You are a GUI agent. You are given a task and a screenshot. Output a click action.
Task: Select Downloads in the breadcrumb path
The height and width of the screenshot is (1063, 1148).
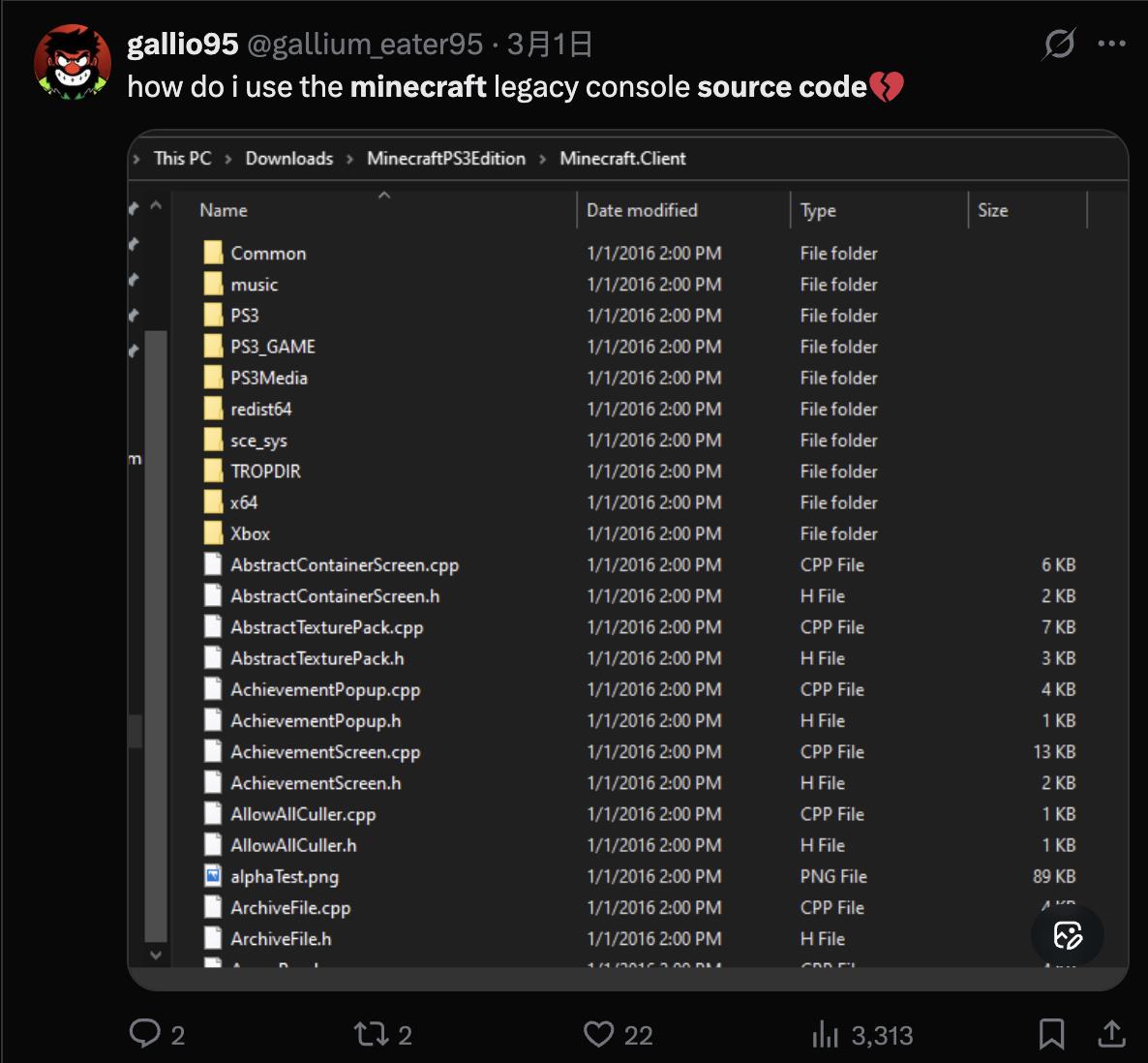tap(288, 158)
